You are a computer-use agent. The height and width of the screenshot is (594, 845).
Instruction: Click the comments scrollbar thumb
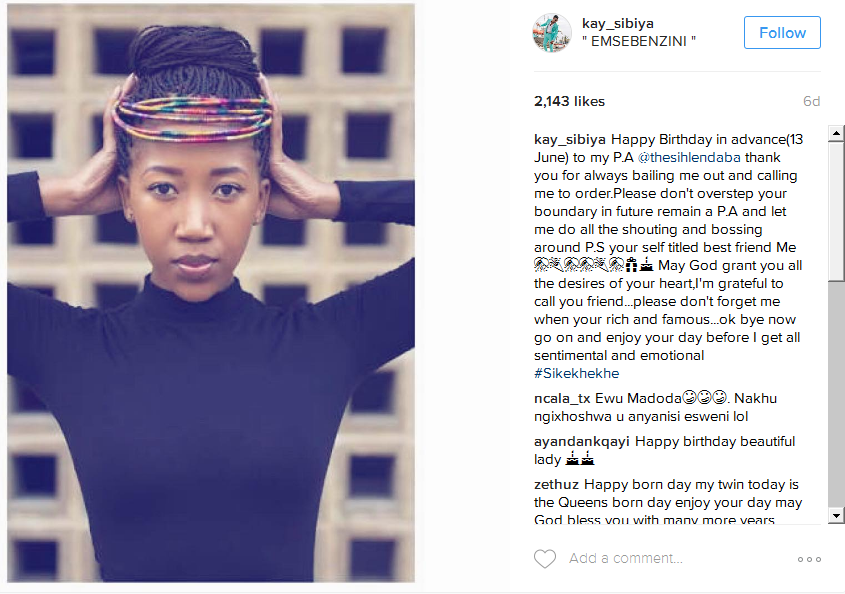click(836, 211)
